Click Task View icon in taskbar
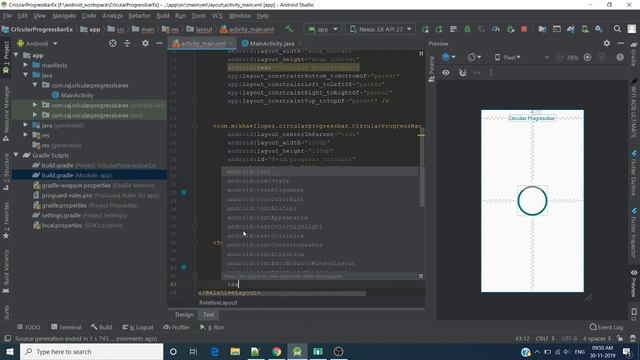This screenshot has height=360, width=640. [193, 351]
